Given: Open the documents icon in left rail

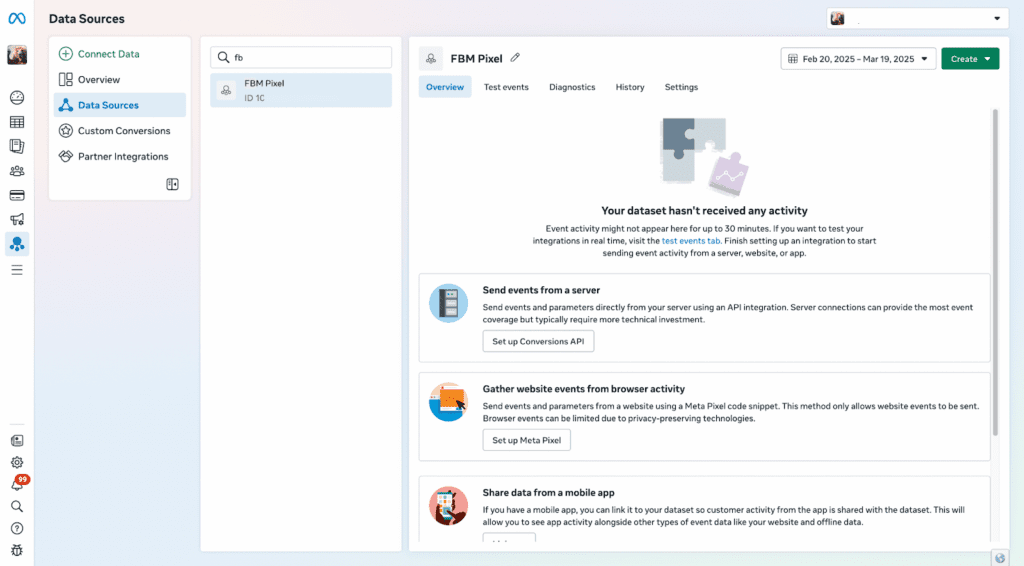Looking at the screenshot, I should point(17,146).
